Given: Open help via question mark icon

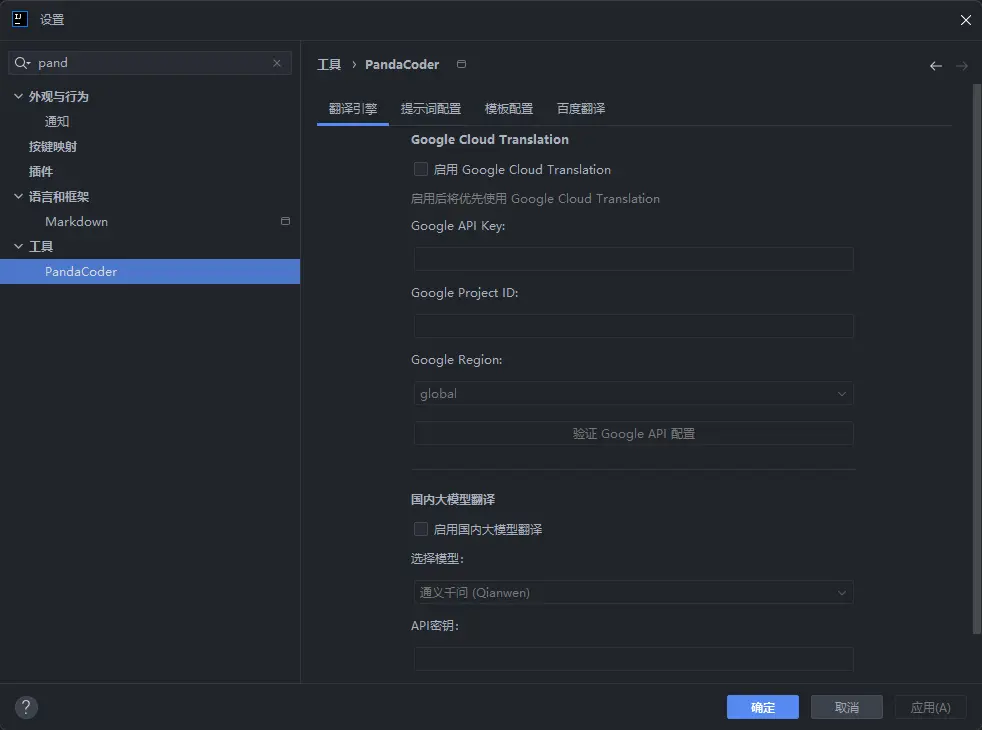Looking at the screenshot, I should click(x=26, y=707).
